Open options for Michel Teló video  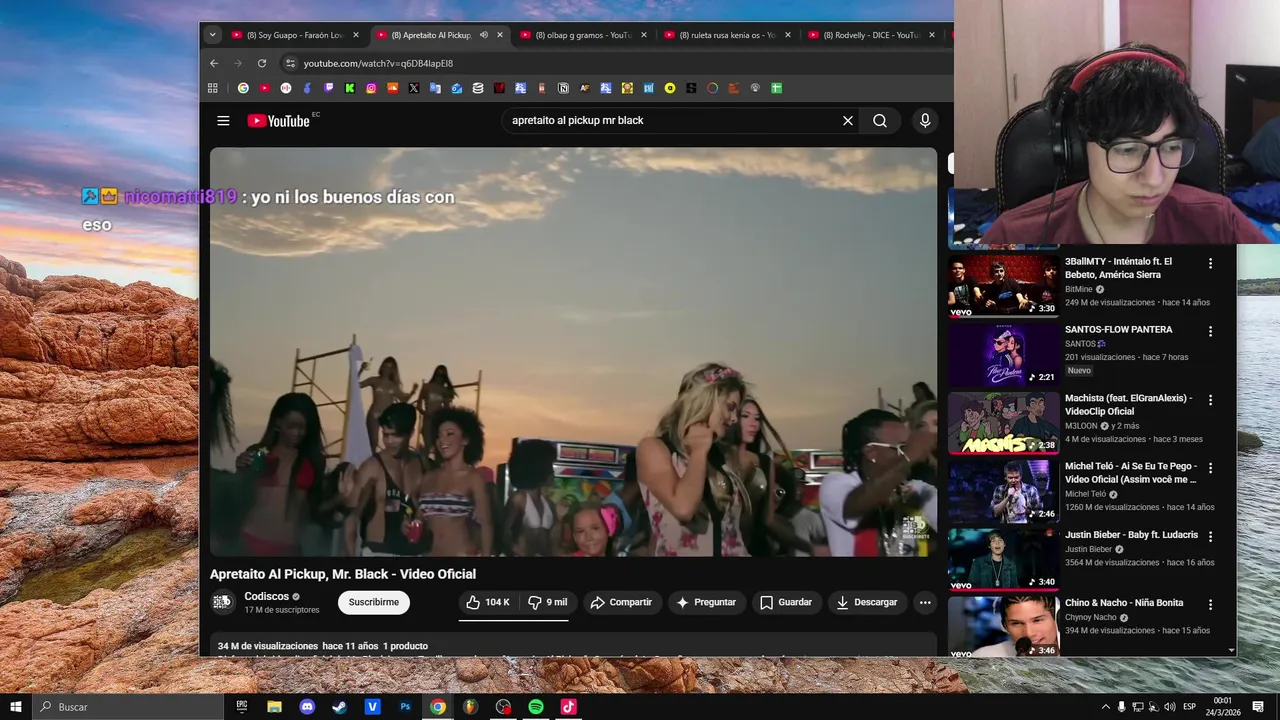[x=1210, y=468]
